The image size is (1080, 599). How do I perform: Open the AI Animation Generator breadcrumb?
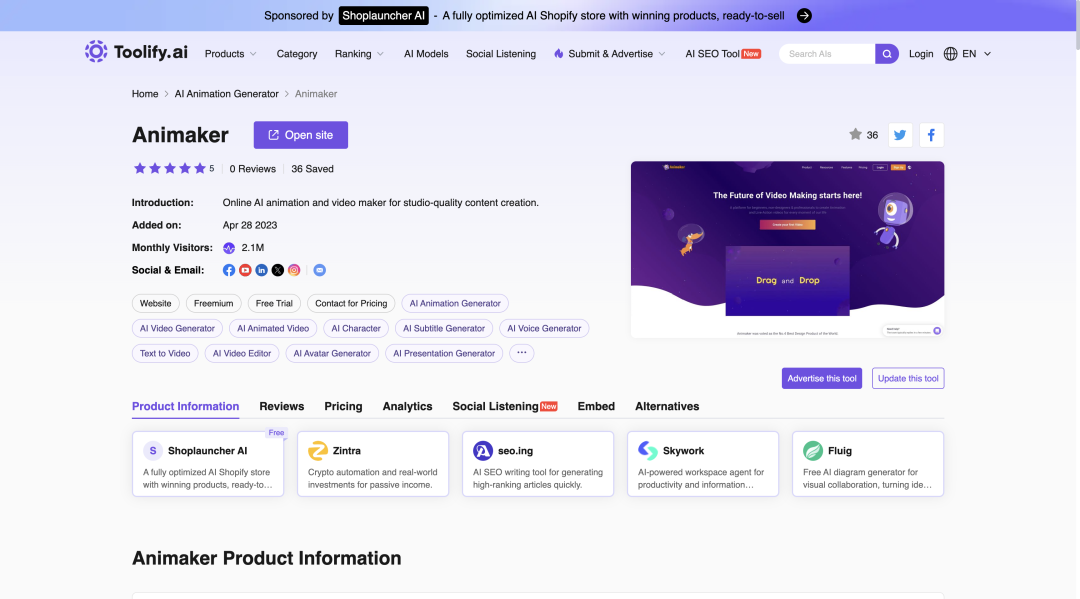(x=227, y=94)
